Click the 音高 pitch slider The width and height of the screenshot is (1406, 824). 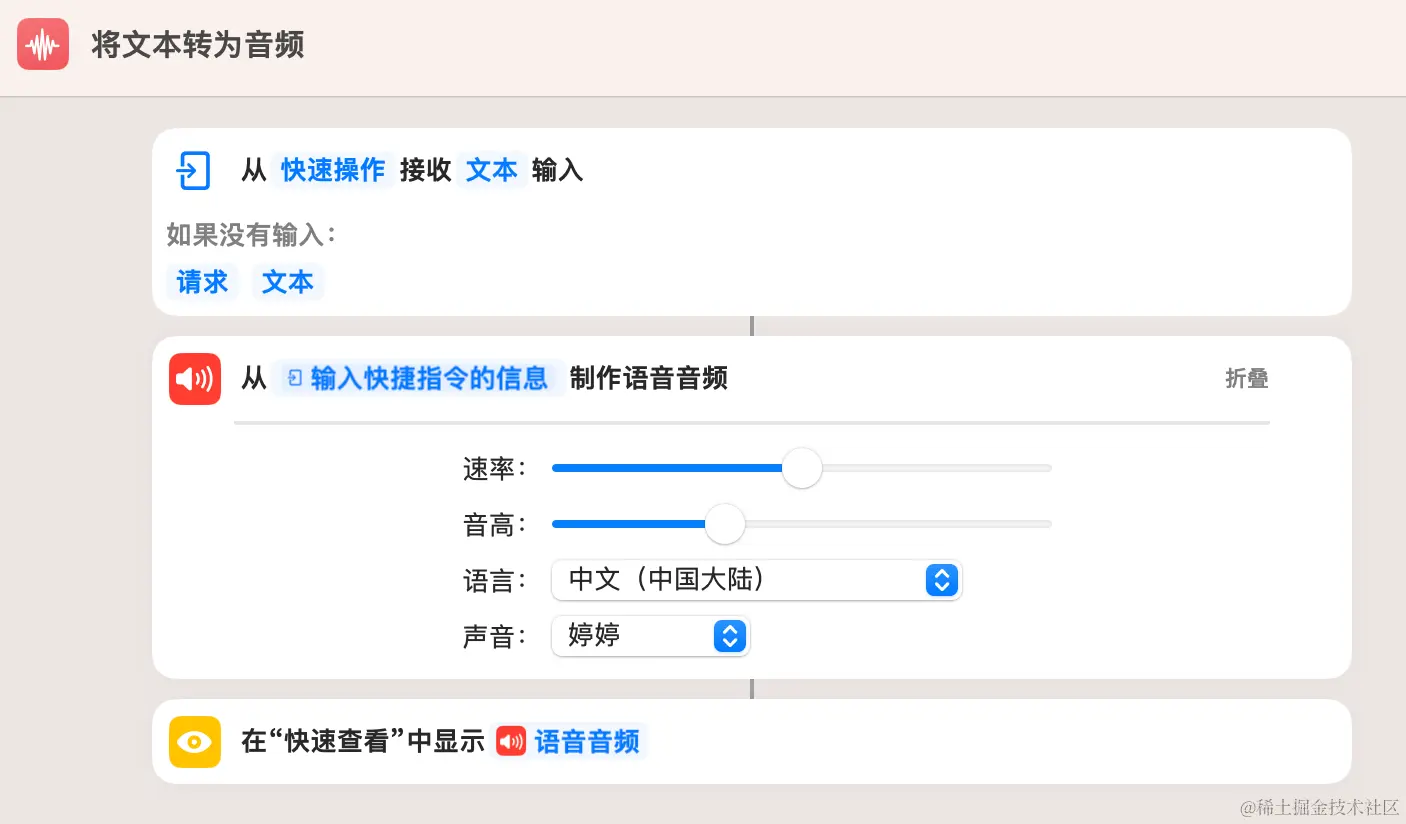tap(801, 523)
